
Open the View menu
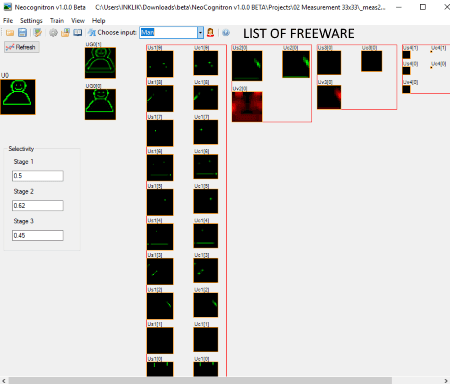(x=78, y=21)
